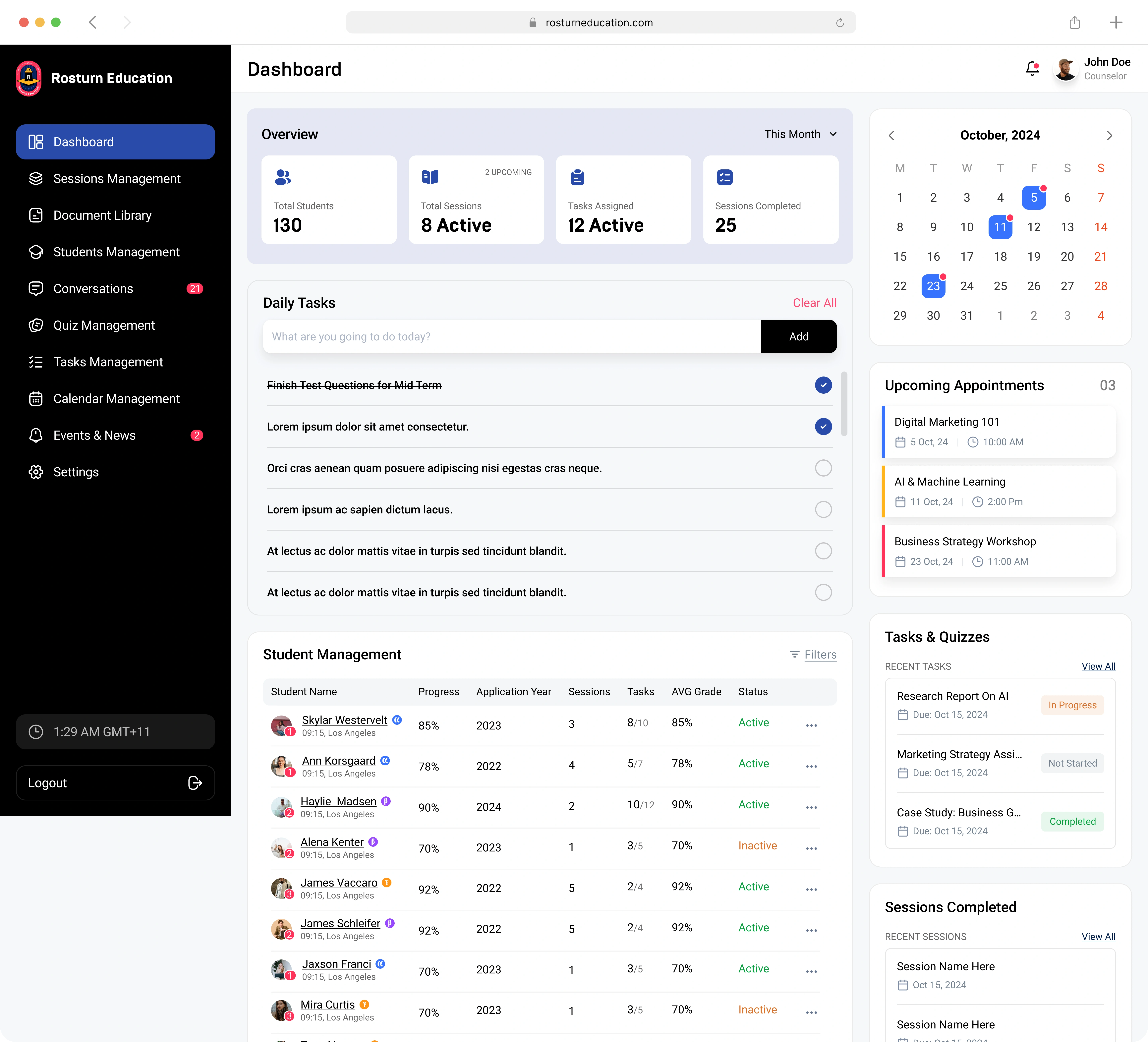Open three-dot menu for Skylar Westervelt
This screenshot has height=1042, width=1148.
pyautogui.click(x=811, y=725)
